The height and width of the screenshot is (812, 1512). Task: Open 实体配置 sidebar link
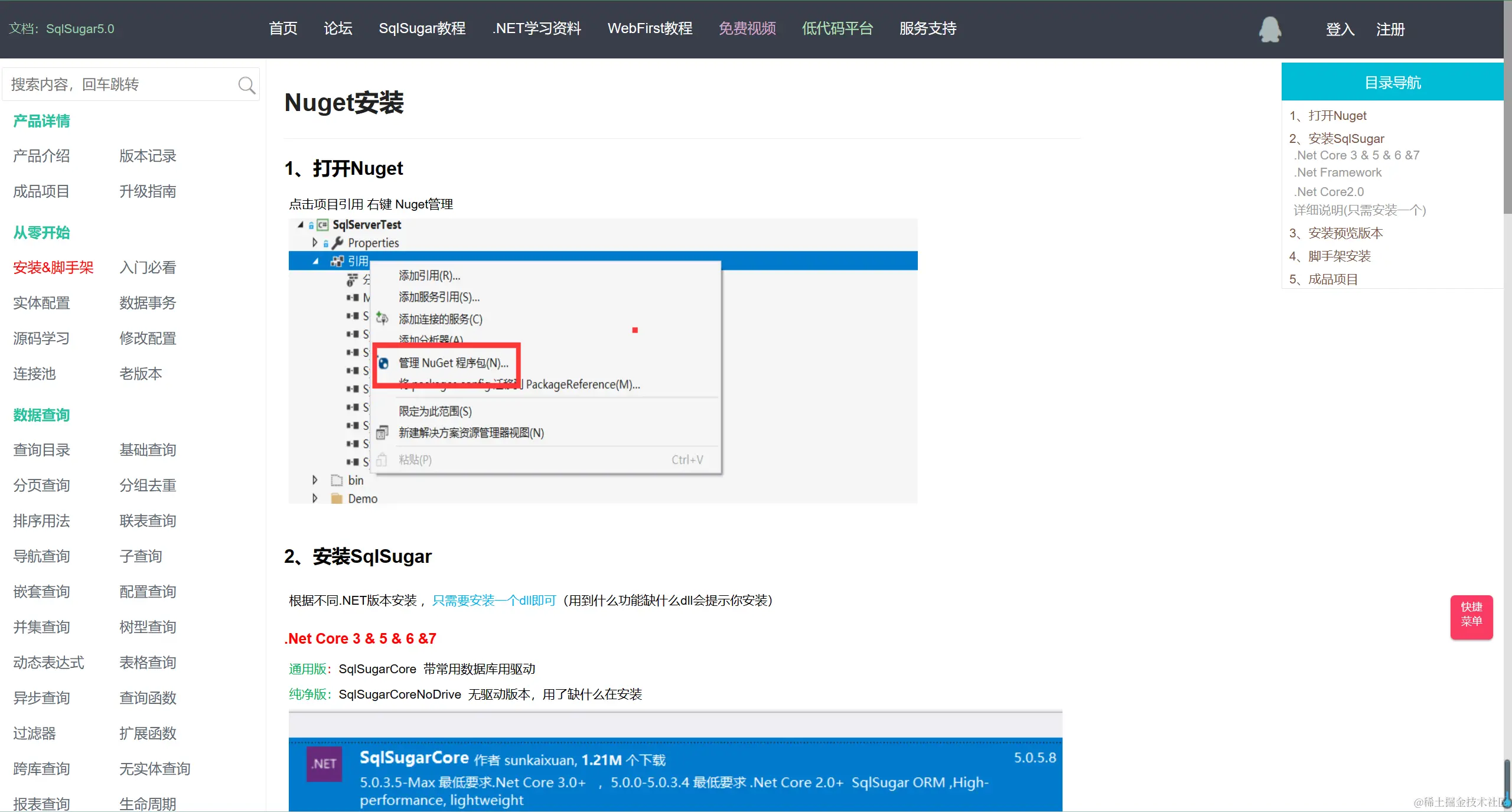tap(41, 303)
